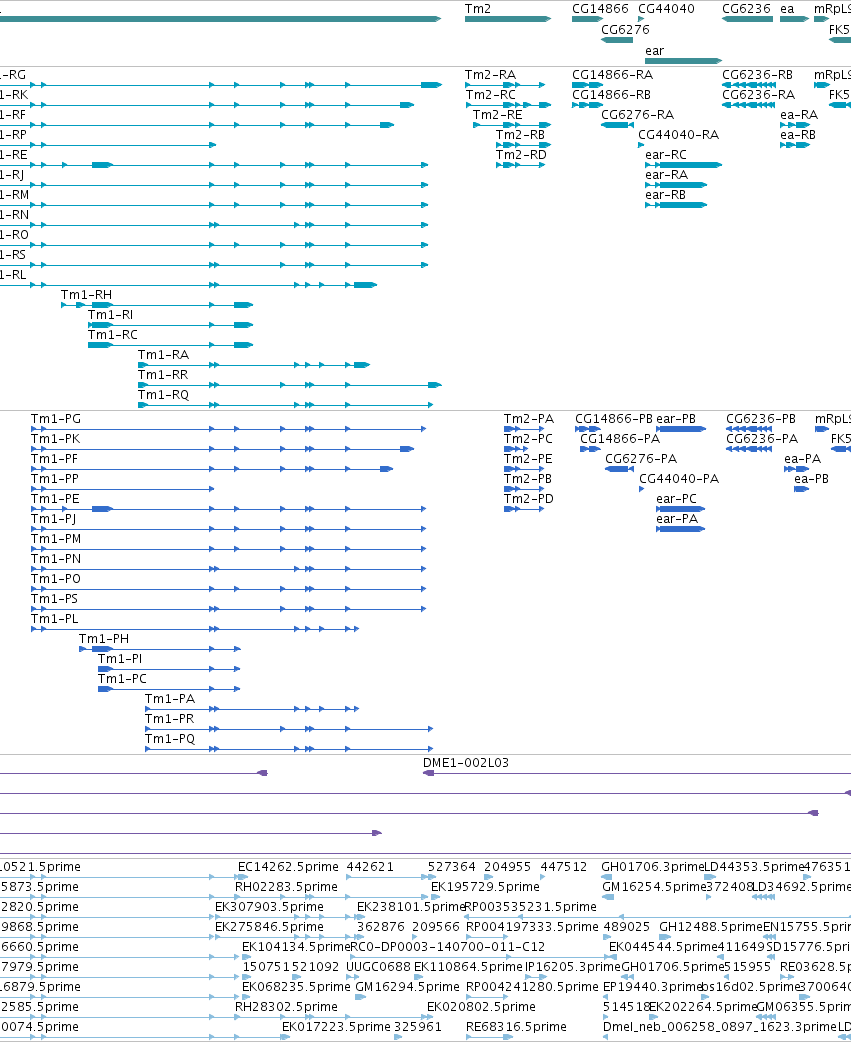Viewport: 851px width, 1042px height.
Task: Select CG6236-RA transcript
Action: pos(747,105)
